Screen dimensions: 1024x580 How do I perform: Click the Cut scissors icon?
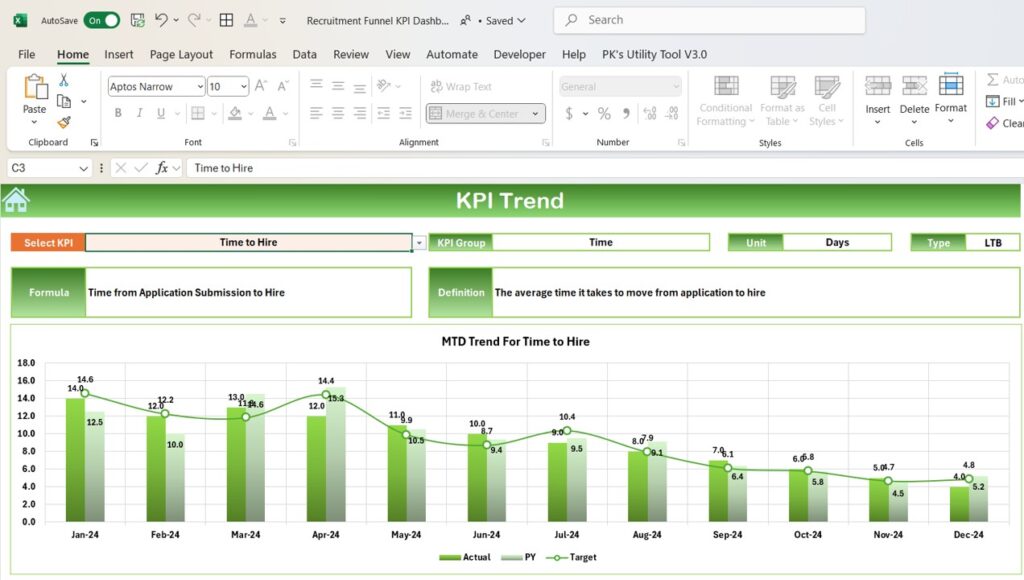tap(63, 80)
